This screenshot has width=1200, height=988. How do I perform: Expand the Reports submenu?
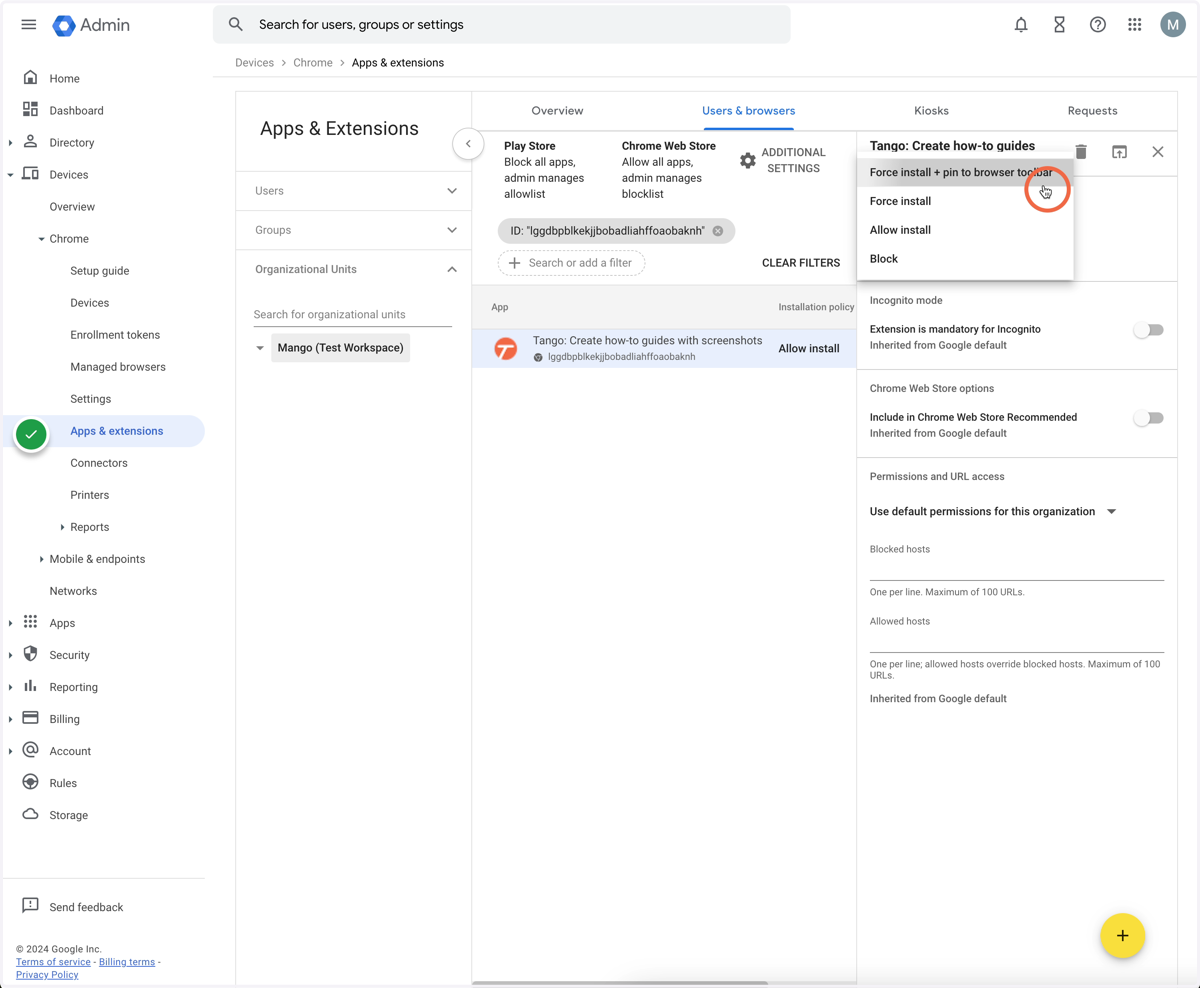pyautogui.click(x=62, y=527)
